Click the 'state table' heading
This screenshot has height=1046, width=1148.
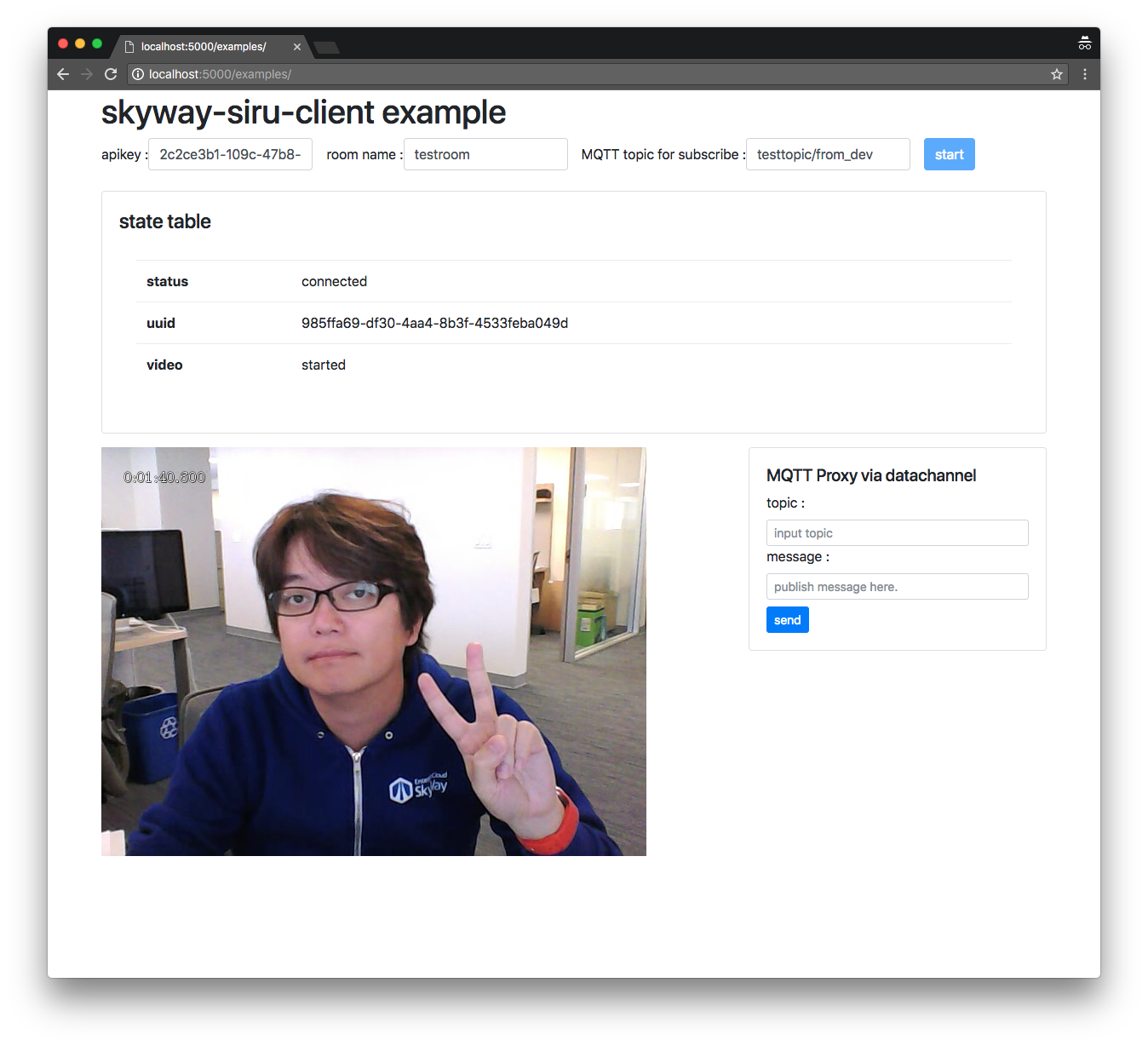(165, 221)
